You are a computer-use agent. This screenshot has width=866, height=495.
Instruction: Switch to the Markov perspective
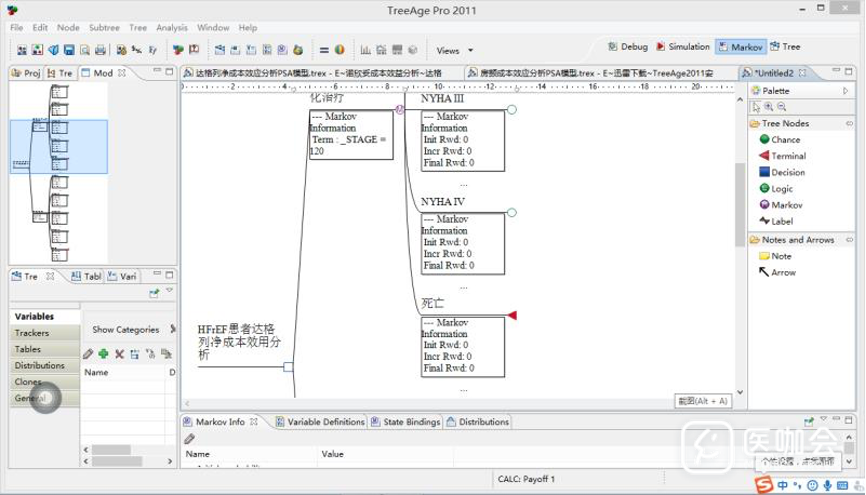[x=740, y=47]
